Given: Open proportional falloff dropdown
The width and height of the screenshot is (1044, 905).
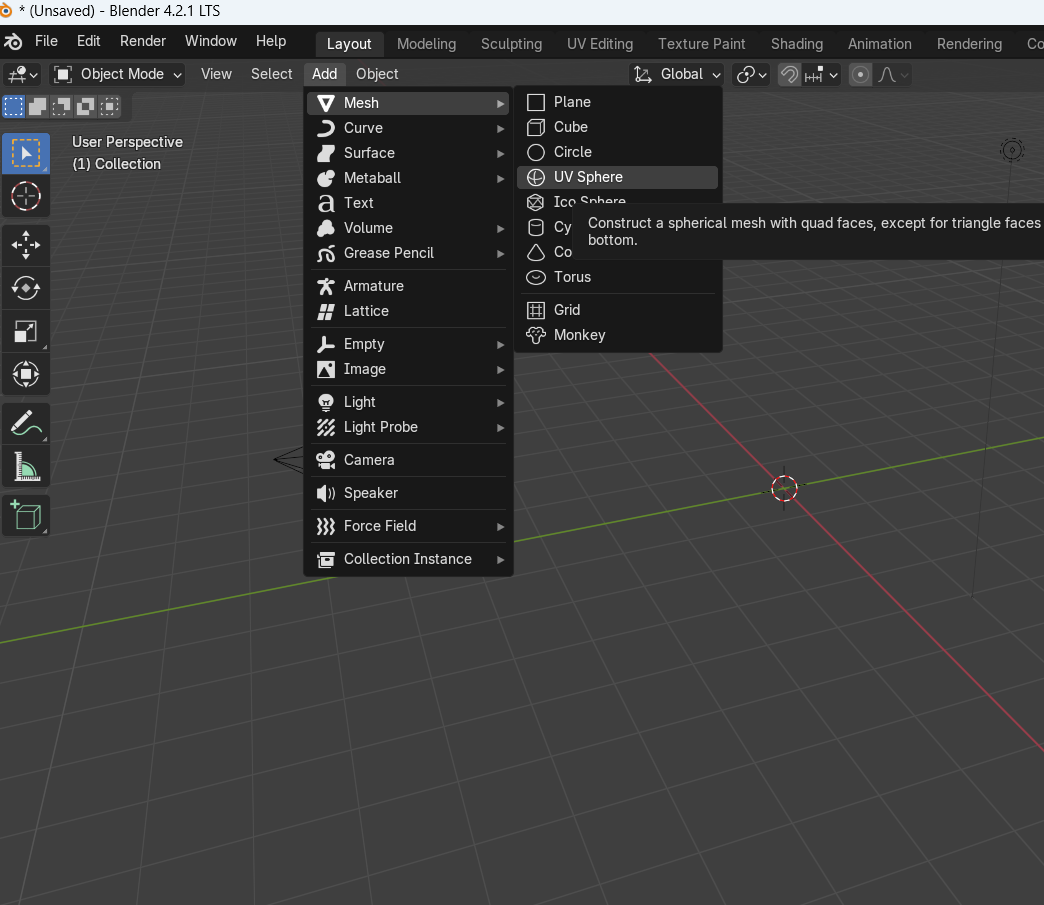Looking at the screenshot, I should tap(892, 74).
